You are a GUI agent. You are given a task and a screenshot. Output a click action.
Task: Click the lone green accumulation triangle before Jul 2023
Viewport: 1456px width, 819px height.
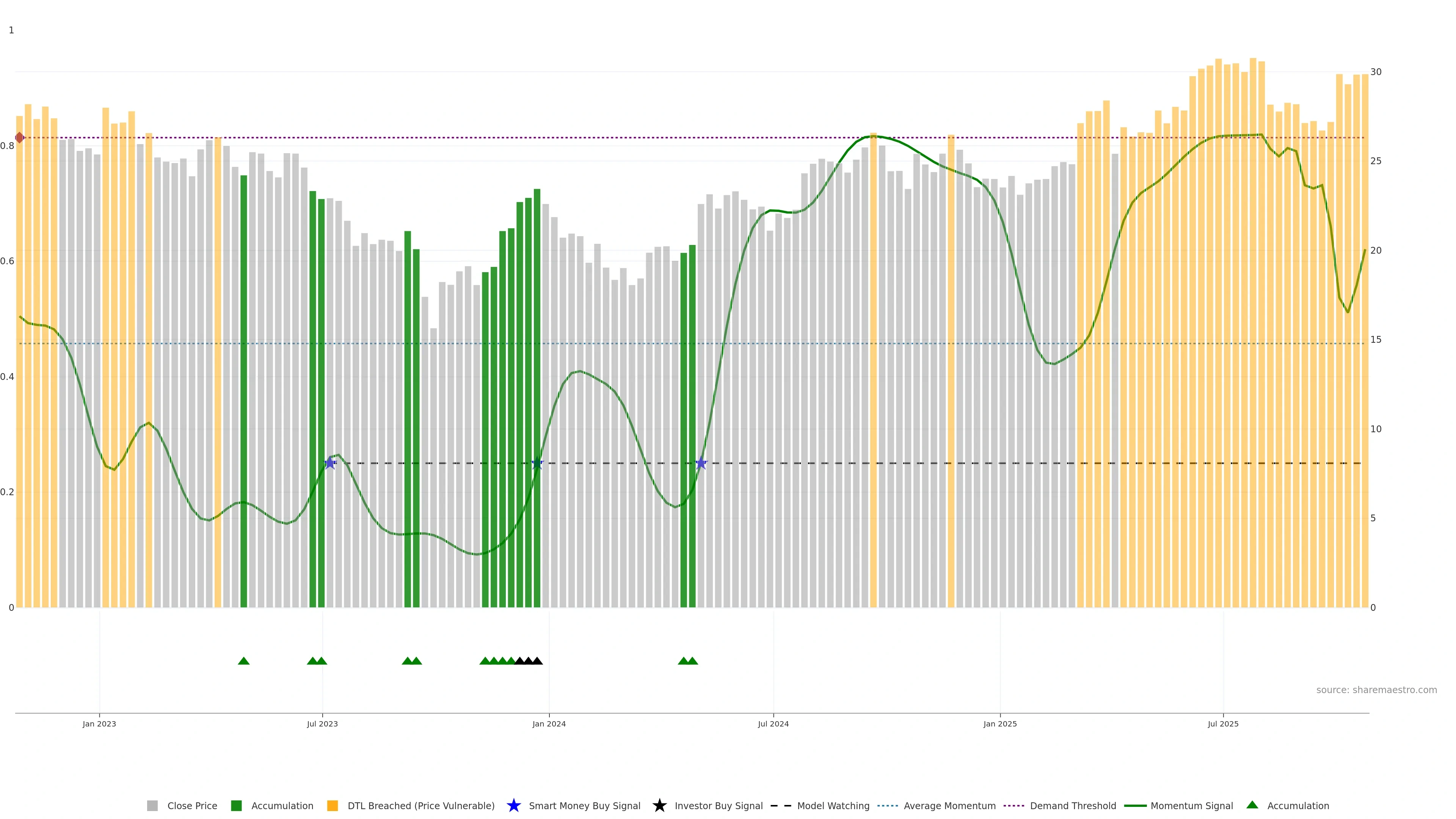[x=243, y=661]
